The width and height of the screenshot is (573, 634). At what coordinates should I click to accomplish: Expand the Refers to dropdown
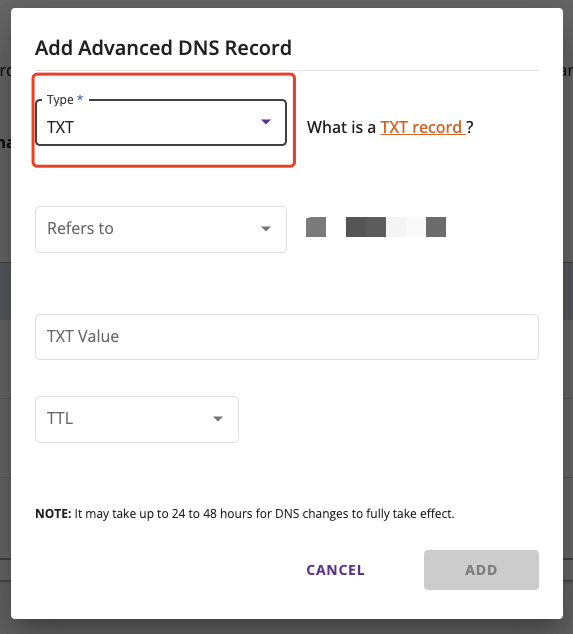(161, 229)
